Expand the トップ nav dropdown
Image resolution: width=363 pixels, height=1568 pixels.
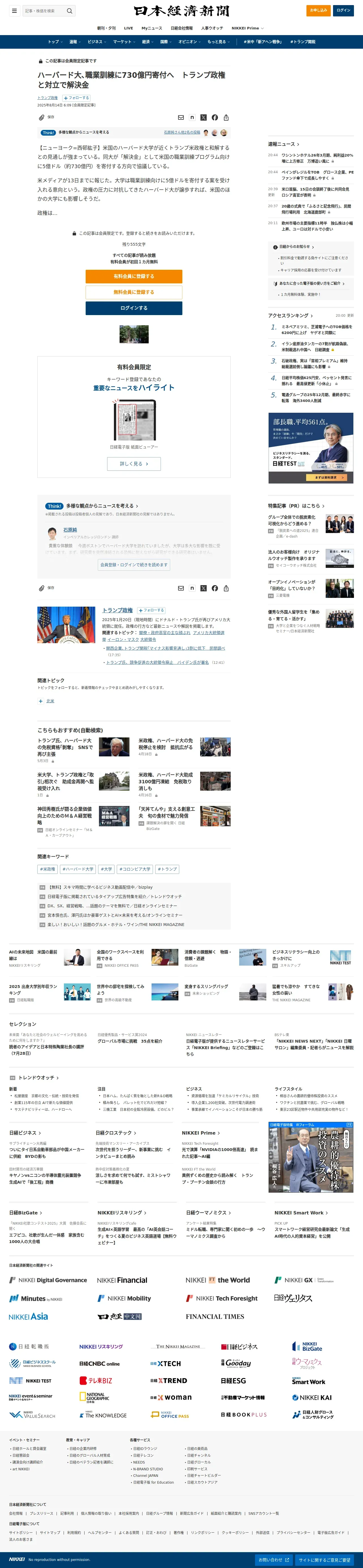[55, 42]
